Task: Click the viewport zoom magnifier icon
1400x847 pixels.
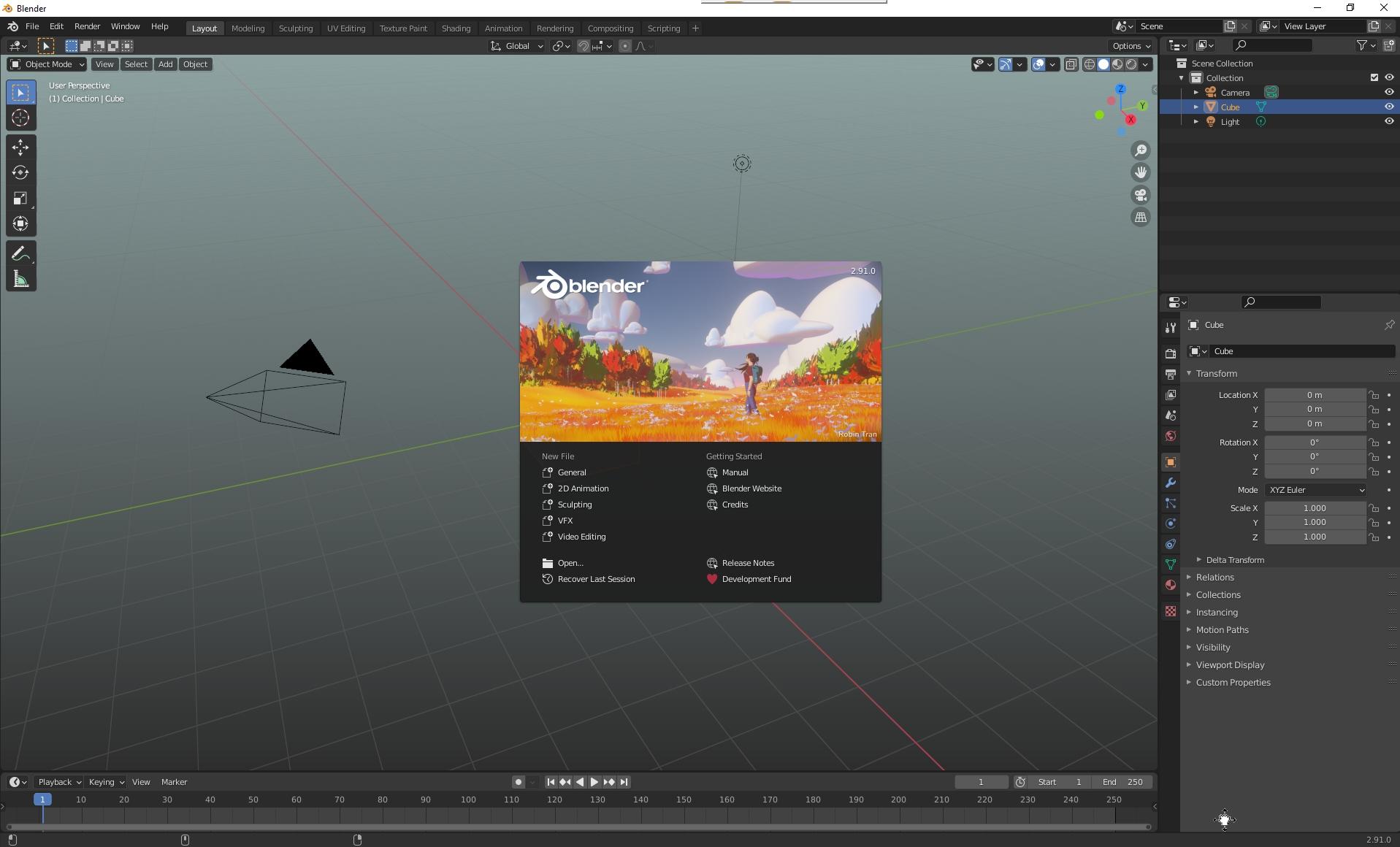Action: (x=1140, y=150)
